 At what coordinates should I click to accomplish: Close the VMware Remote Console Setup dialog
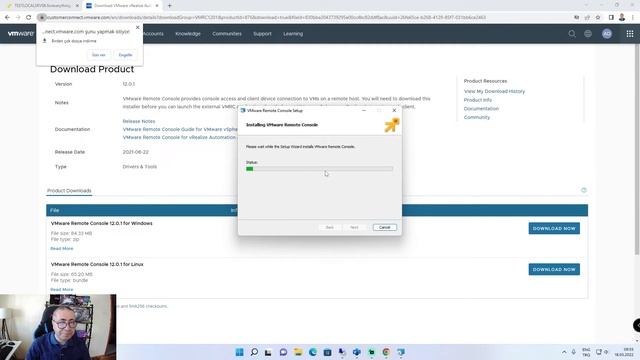pyautogui.click(x=394, y=111)
